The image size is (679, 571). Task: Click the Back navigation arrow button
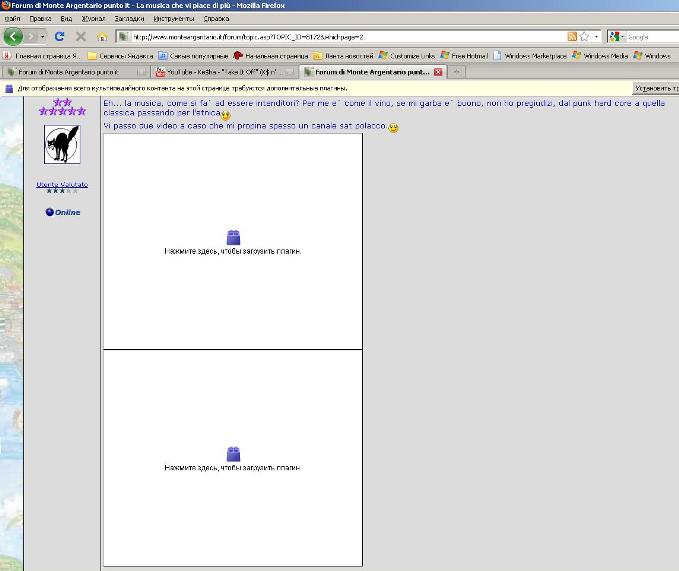[14, 36]
